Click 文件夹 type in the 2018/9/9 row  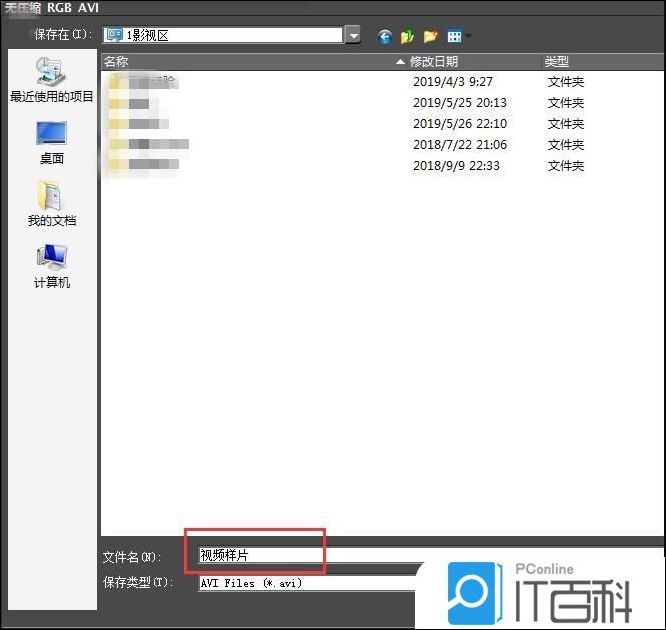(566, 166)
